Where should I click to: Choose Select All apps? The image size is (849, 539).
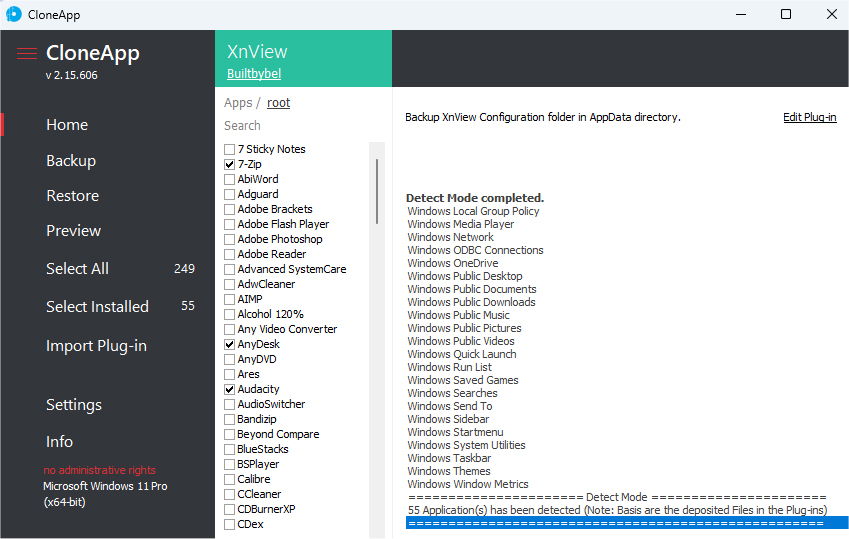[x=77, y=269]
